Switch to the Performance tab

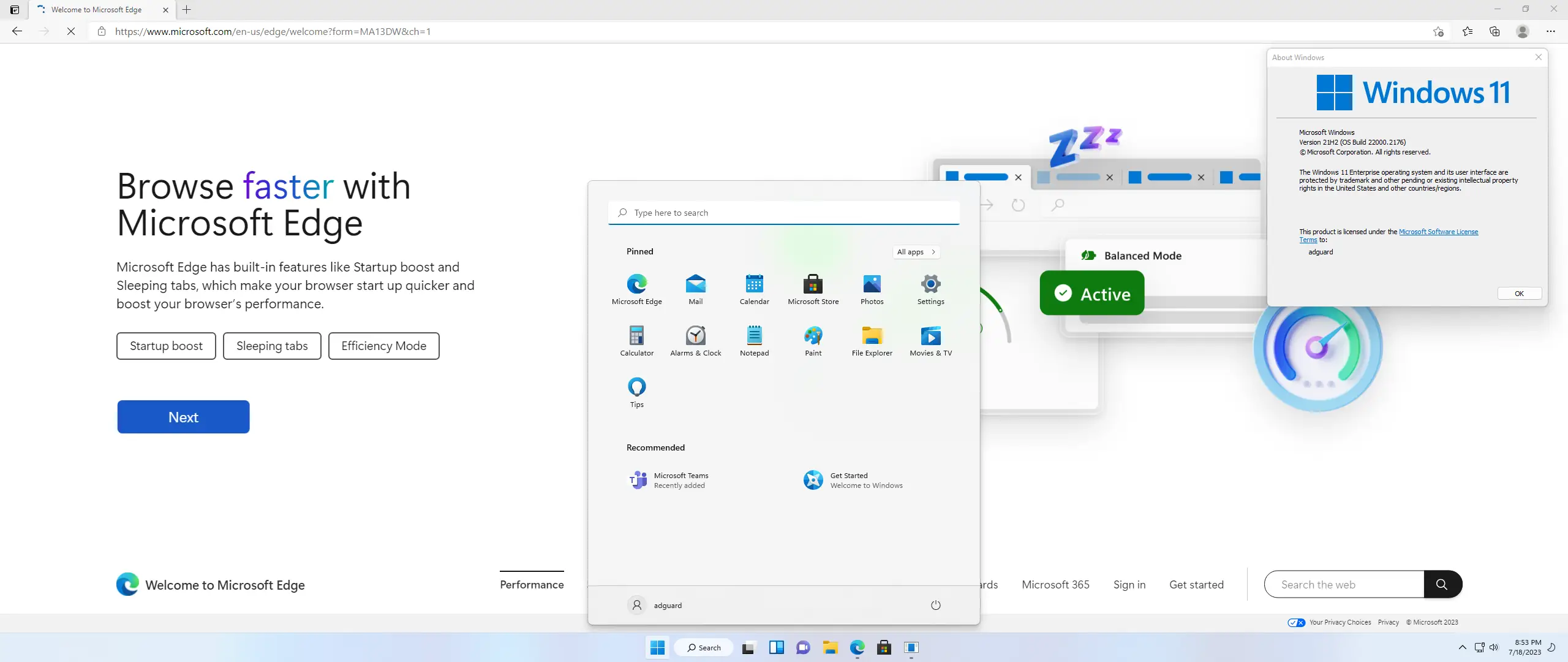[x=532, y=584]
